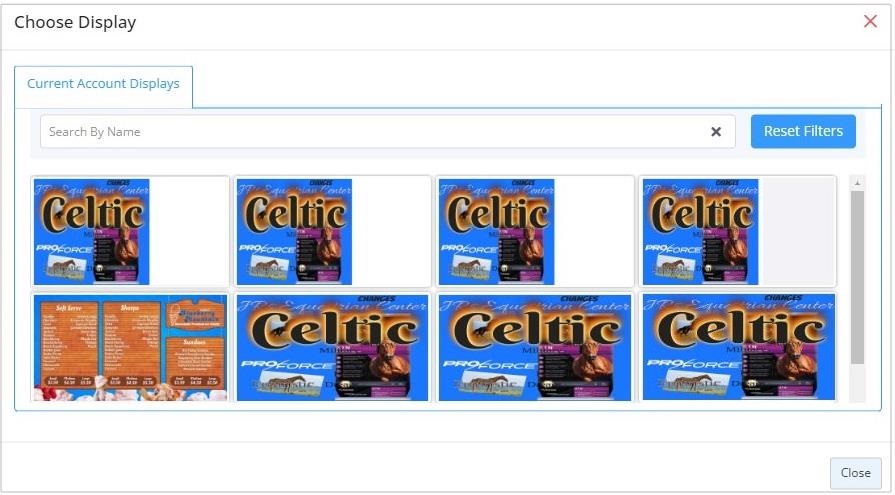This screenshot has width=895, height=495.
Task: Click the vertical scrollbar thumb
Action: pos(857,277)
